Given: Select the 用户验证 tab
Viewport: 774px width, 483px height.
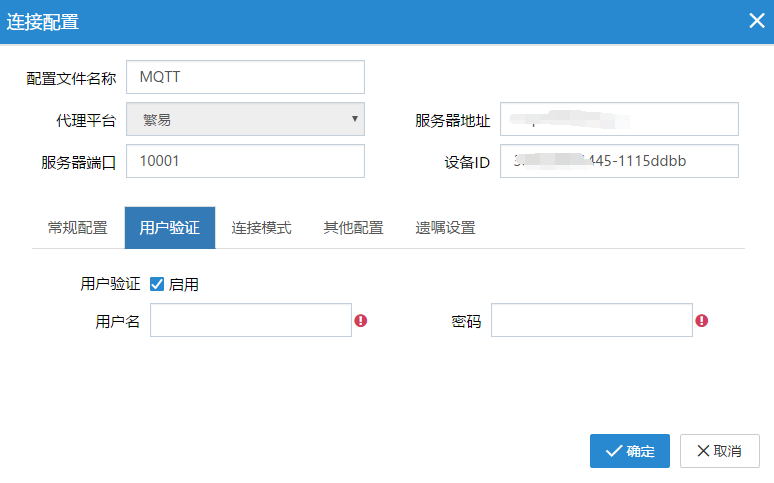Looking at the screenshot, I should pyautogui.click(x=169, y=228).
